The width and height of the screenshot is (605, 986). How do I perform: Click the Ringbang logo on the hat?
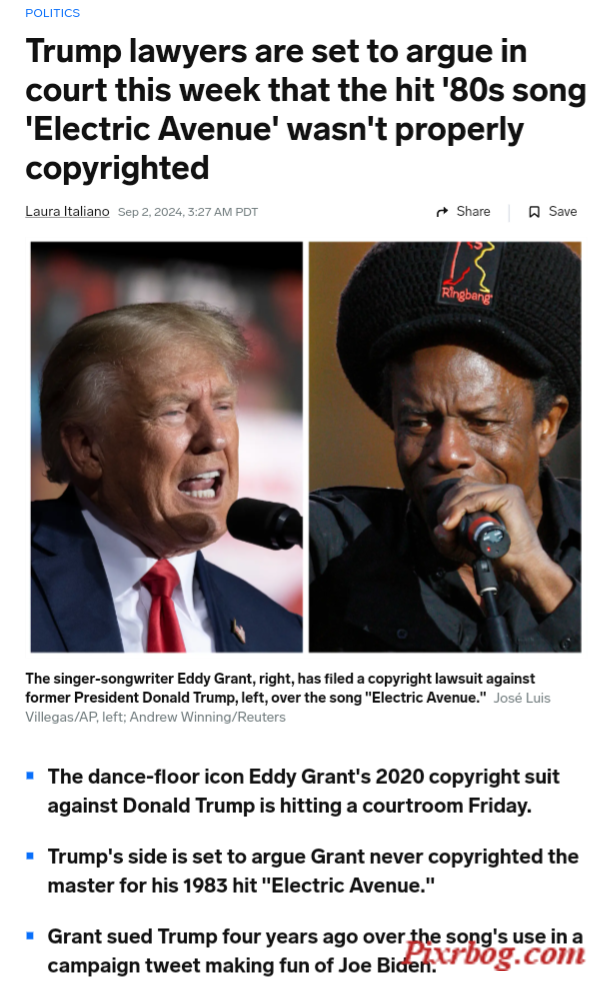point(467,294)
